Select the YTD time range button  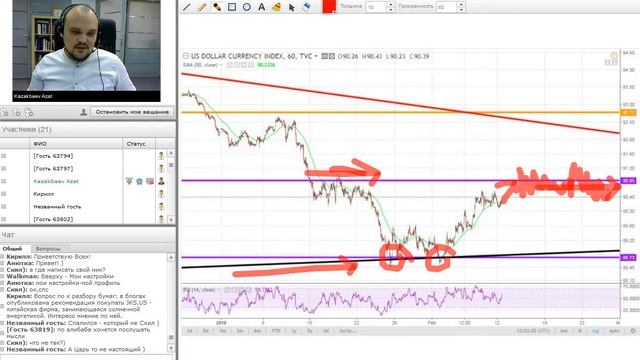[276, 331]
